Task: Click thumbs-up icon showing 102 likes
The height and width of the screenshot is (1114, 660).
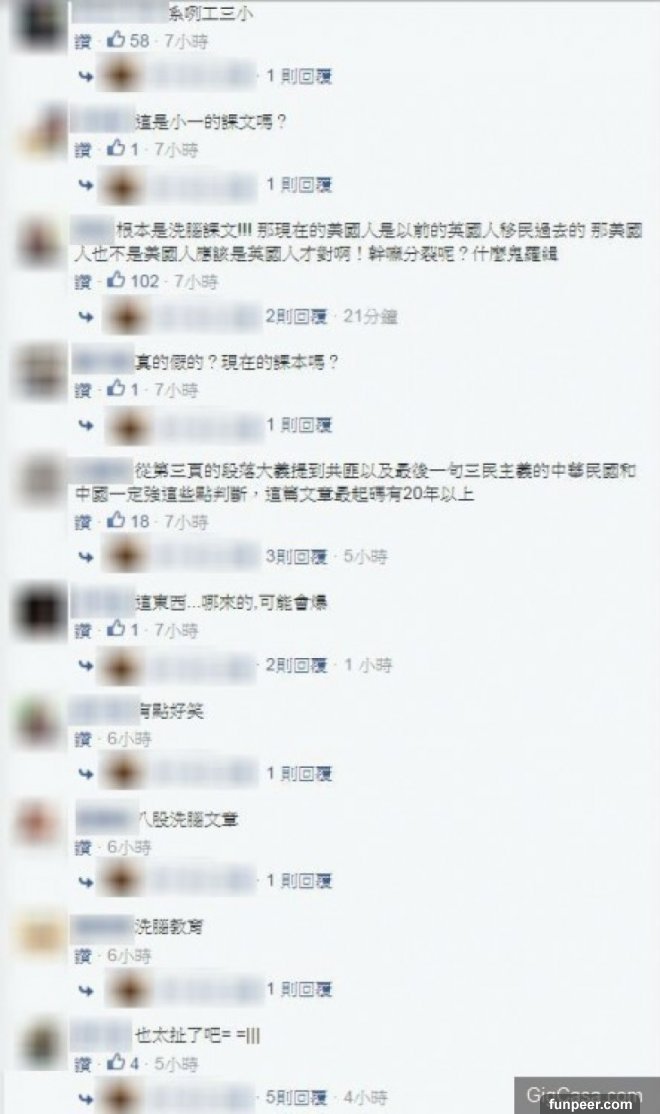Action: pyautogui.click(x=116, y=281)
